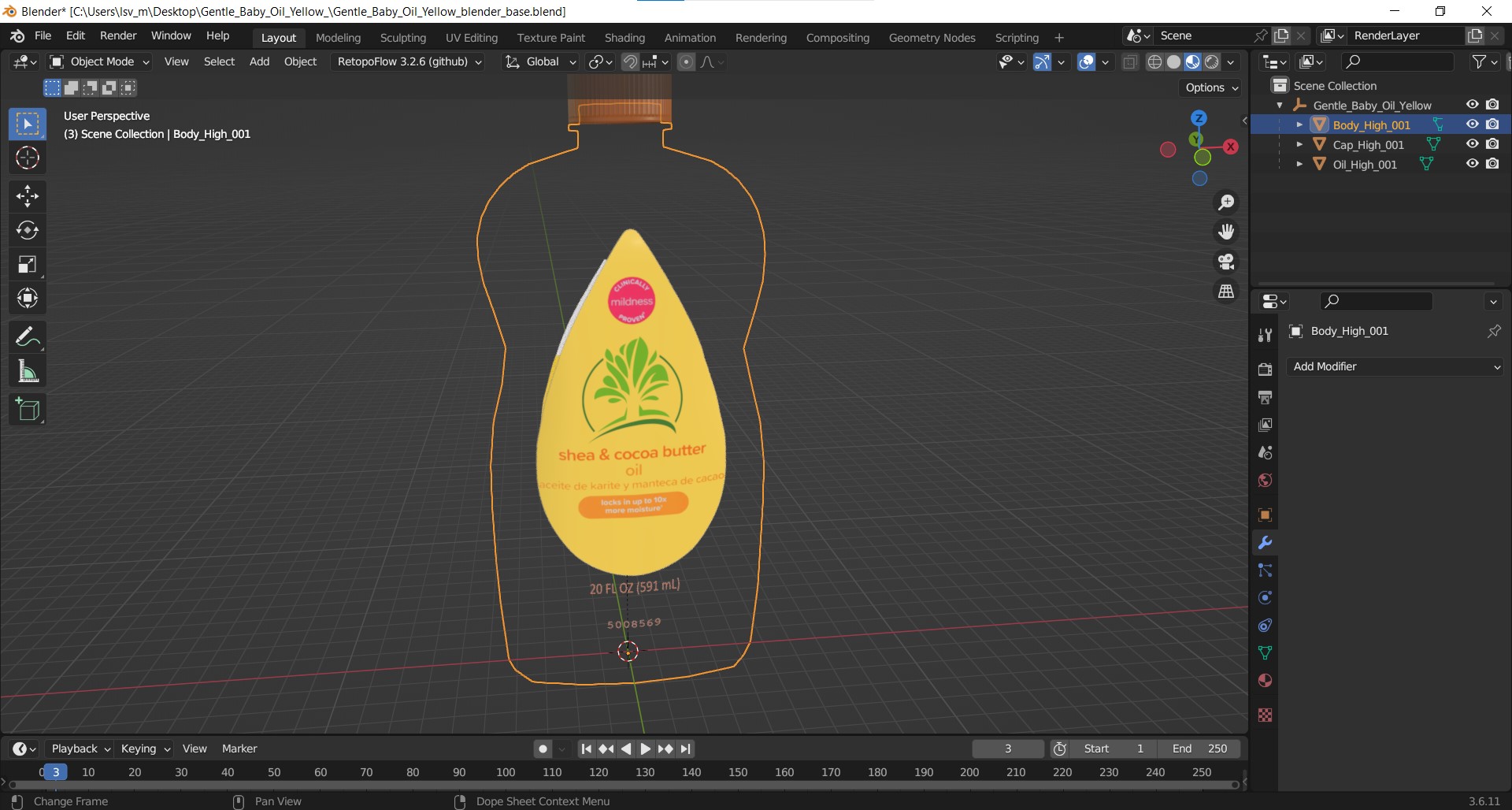This screenshot has height=810, width=1512.
Task: Click the red X axis gizmo
Action: [x=1231, y=147]
